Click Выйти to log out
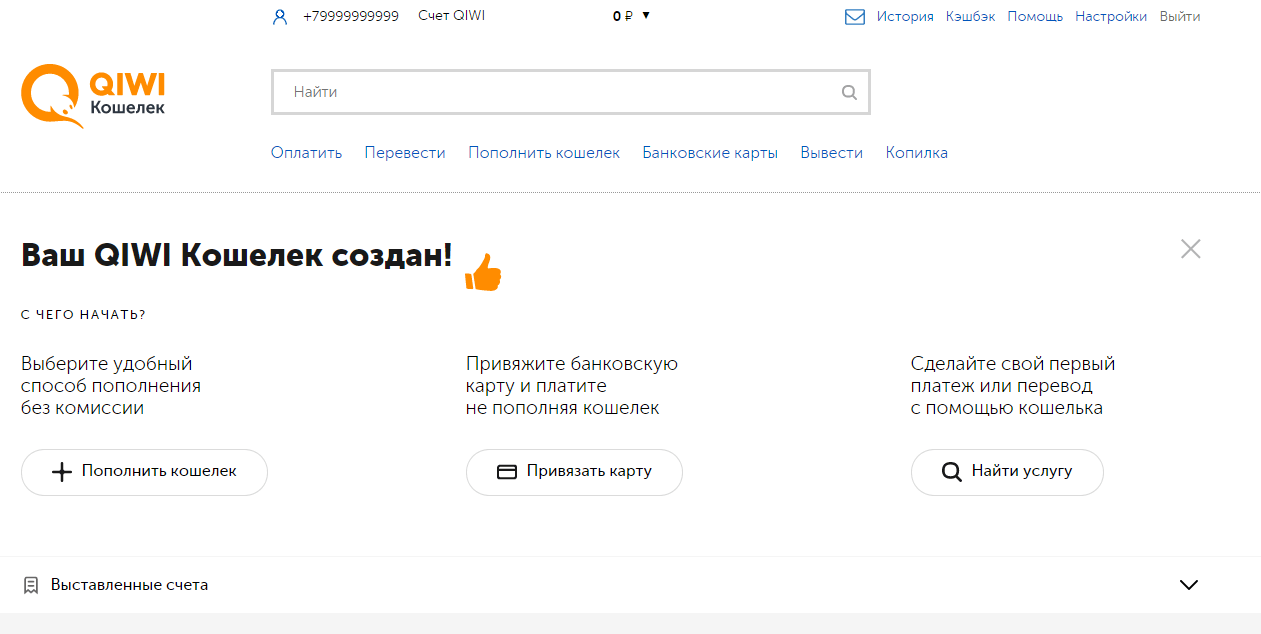 1180,17
